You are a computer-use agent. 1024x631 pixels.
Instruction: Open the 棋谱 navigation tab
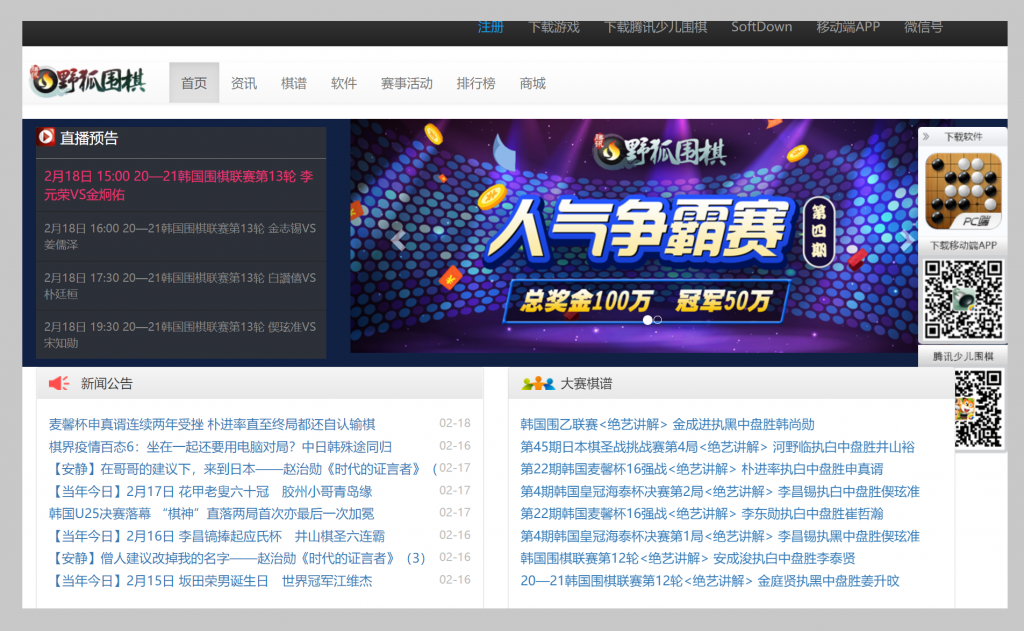click(294, 83)
